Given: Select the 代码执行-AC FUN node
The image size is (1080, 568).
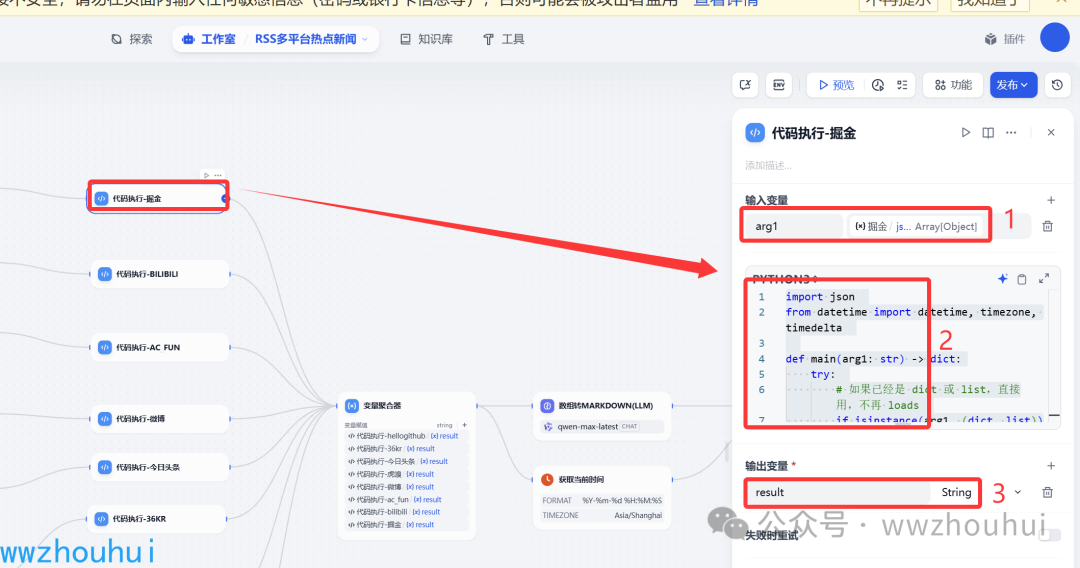Looking at the screenshot, I should 160,348.
